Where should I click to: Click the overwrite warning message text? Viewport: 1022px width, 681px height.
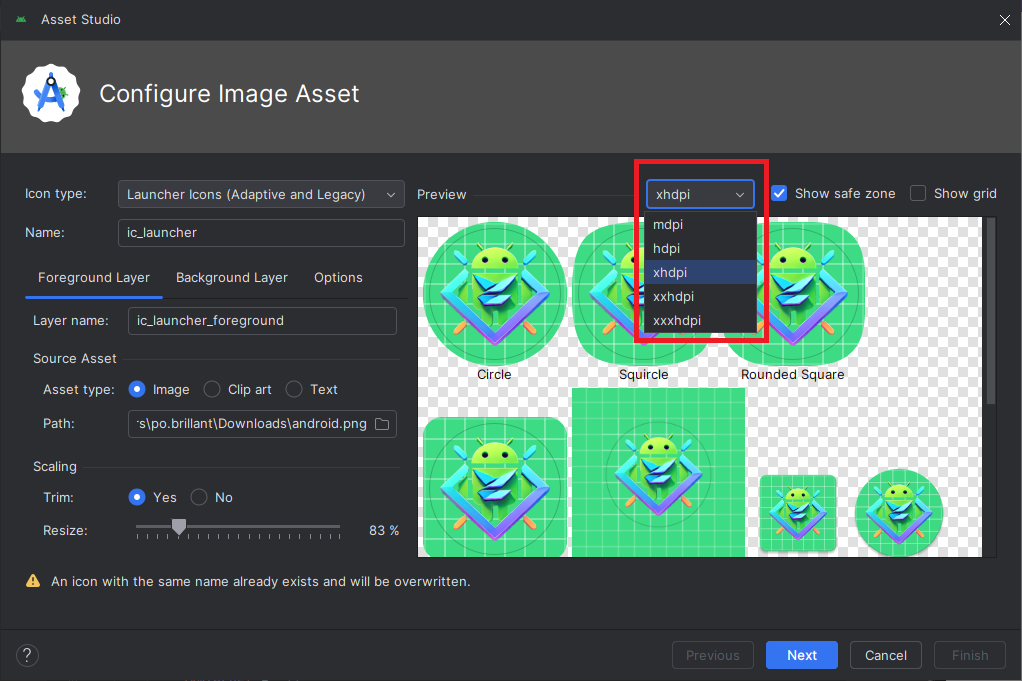pyautogui.click(x=261, y=581)
